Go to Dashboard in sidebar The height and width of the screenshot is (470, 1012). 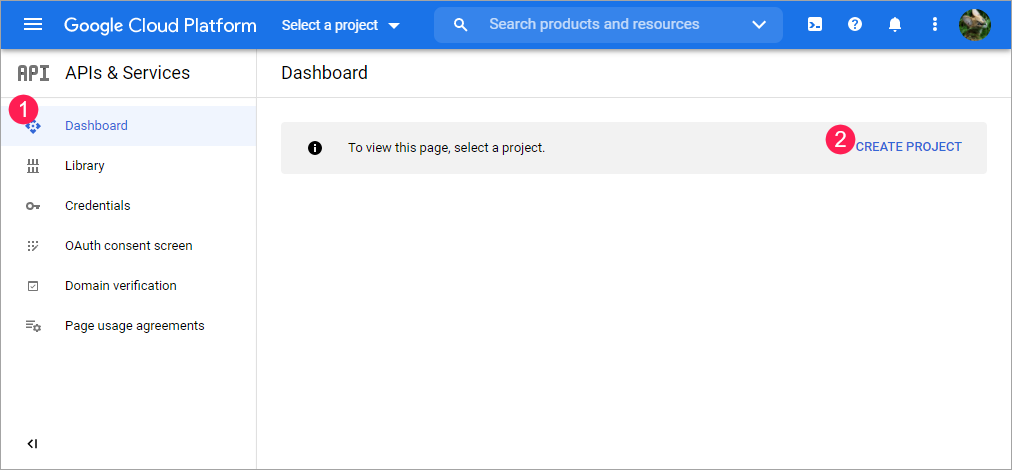(96, 126)
